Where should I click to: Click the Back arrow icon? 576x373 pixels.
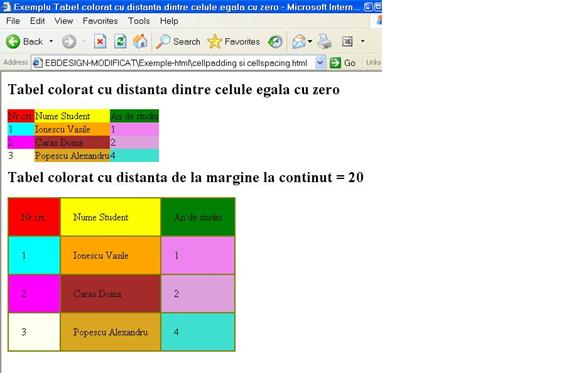pos(13,42)
